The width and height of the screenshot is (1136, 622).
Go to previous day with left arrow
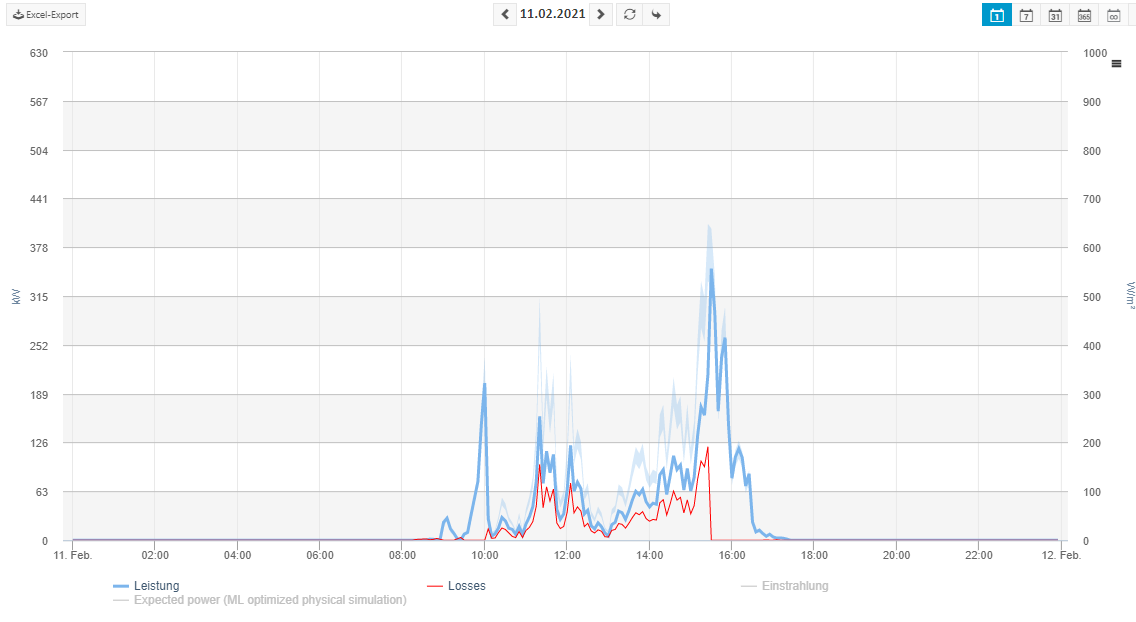pos(505,14)
